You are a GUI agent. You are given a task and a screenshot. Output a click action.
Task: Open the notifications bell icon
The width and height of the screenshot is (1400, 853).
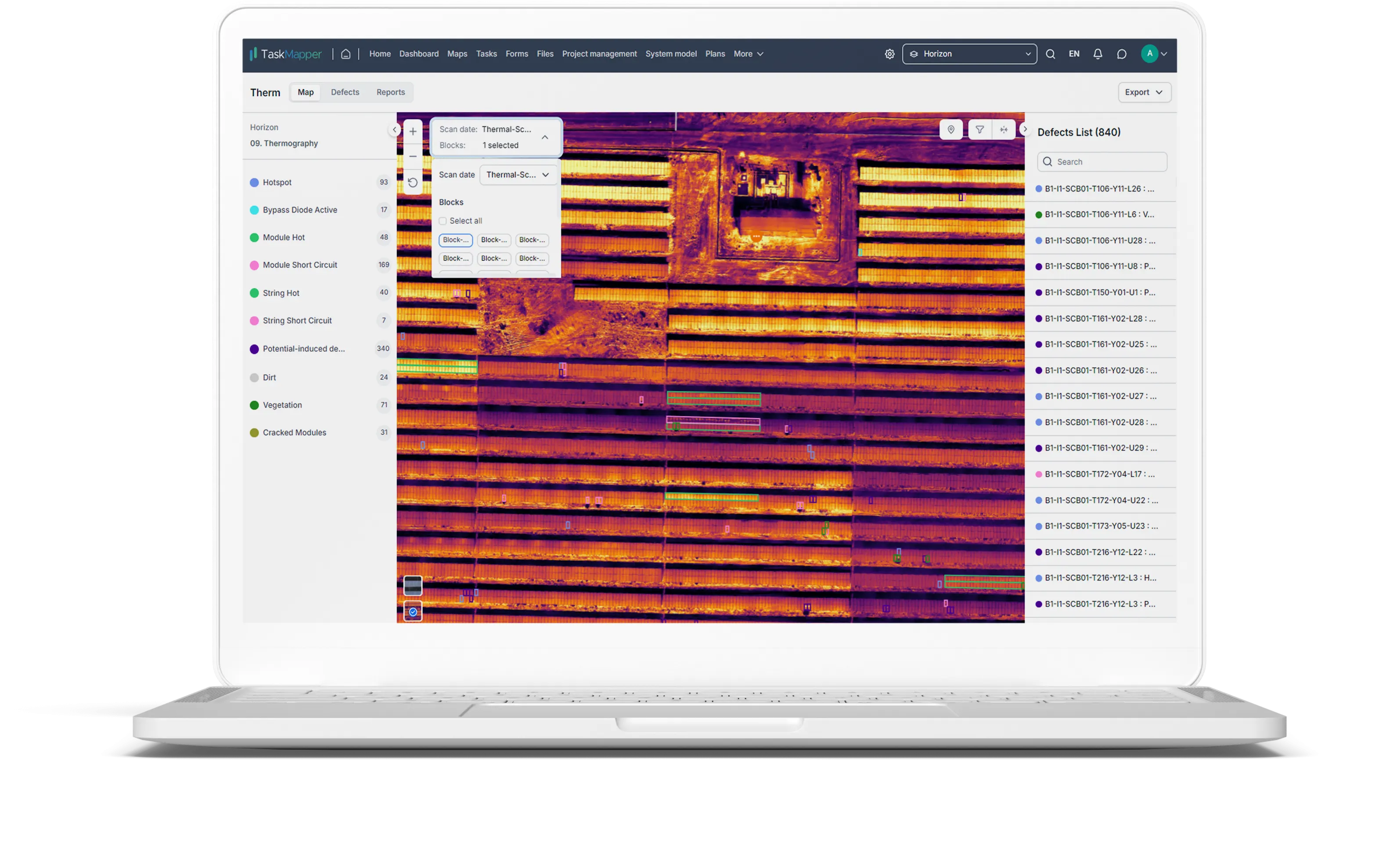click(x=1098, y=54)
